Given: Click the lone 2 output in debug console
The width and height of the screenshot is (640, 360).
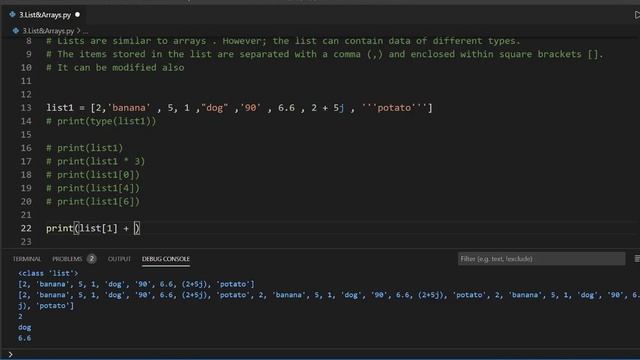Looking at the screenshot, I should click(20, 316).
